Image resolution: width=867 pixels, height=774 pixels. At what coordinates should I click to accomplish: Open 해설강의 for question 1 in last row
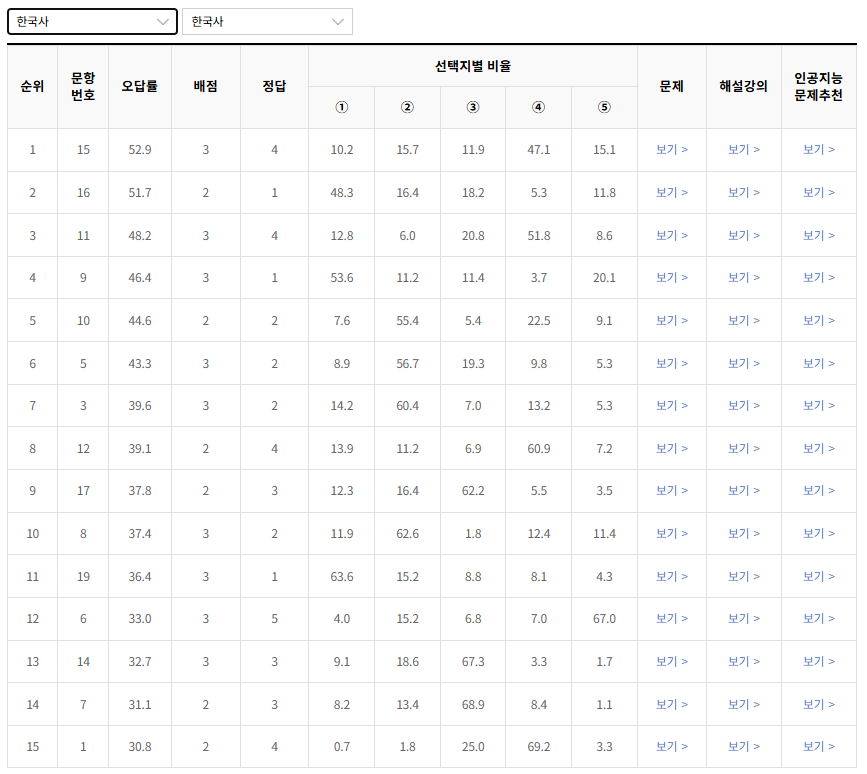tap(744, 746)
